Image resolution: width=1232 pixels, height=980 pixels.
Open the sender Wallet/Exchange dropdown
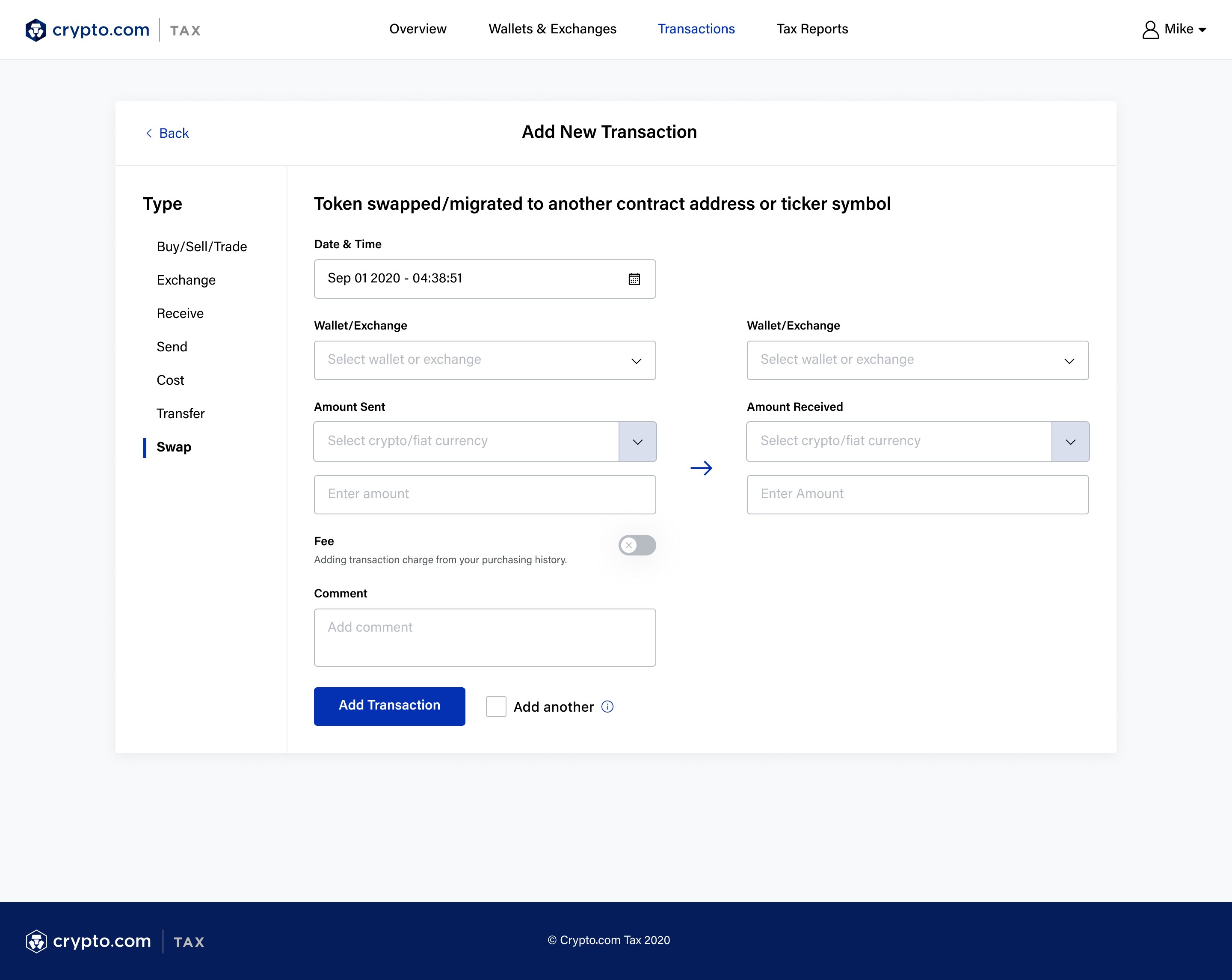[x=485, y=360]
